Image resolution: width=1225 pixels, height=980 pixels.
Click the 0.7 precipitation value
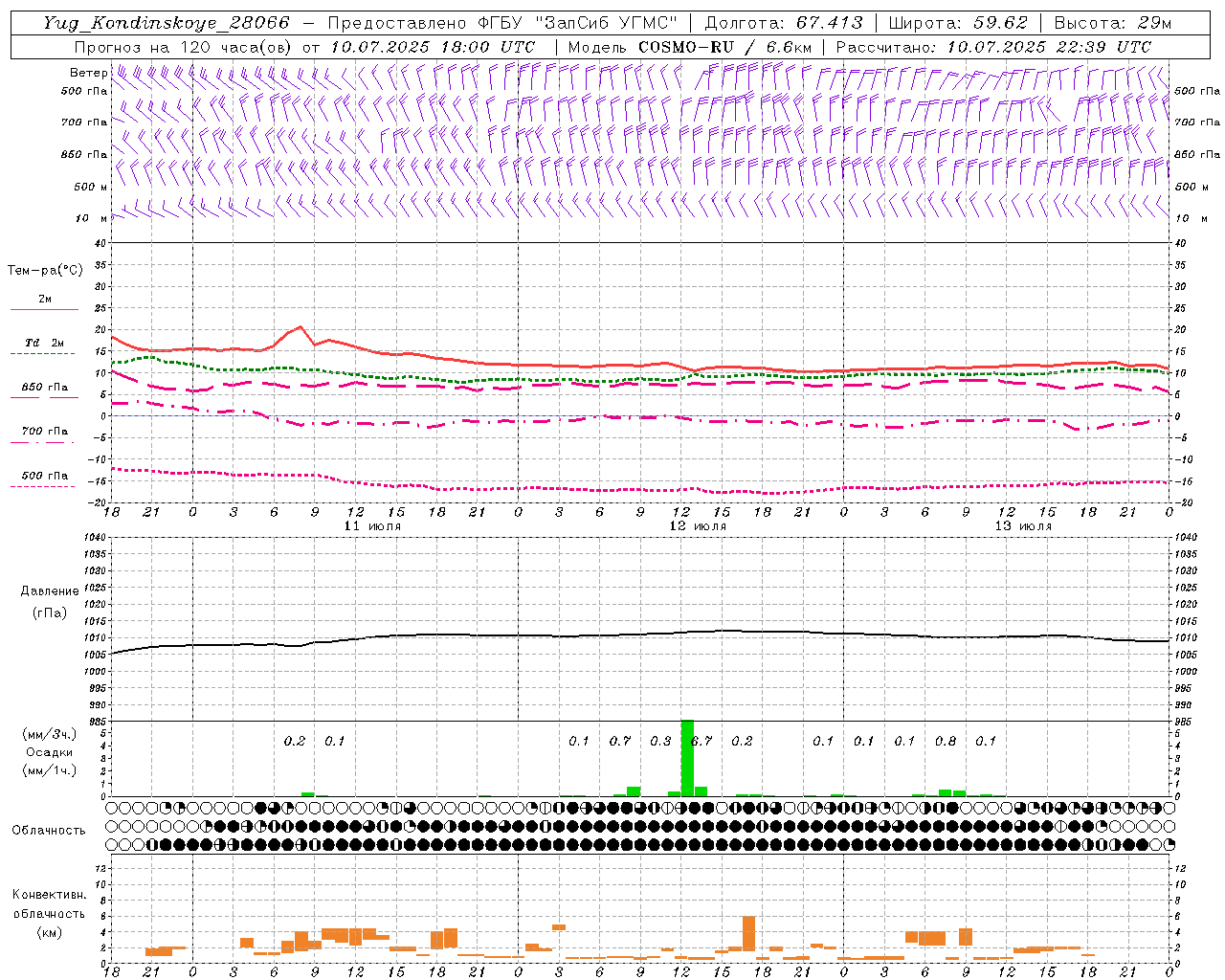point(620,741)
